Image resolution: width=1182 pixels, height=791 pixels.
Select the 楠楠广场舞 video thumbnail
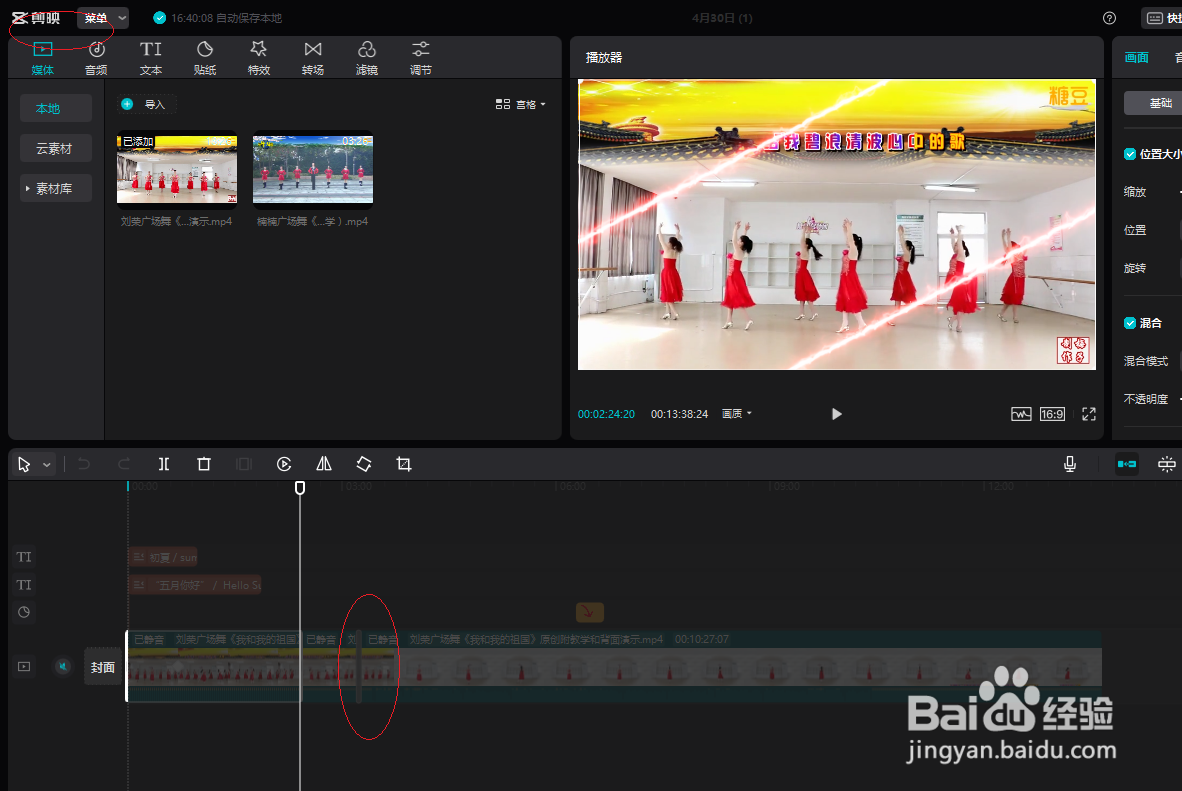pos(313,169)
